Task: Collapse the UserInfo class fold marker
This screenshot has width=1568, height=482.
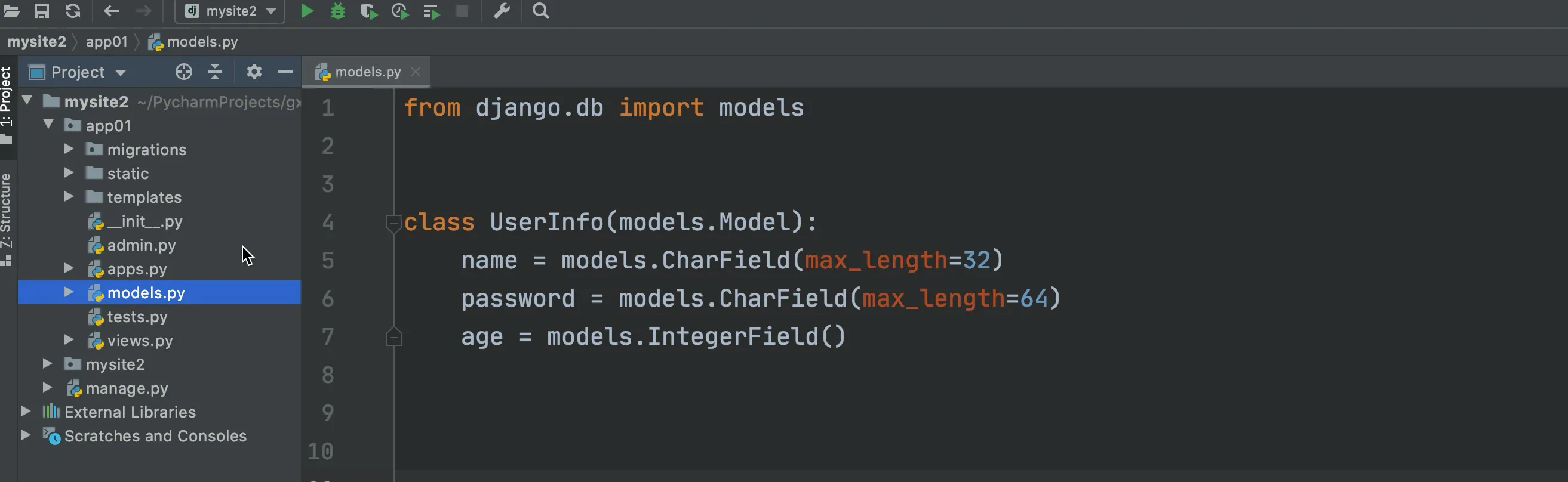Action: 394,223
